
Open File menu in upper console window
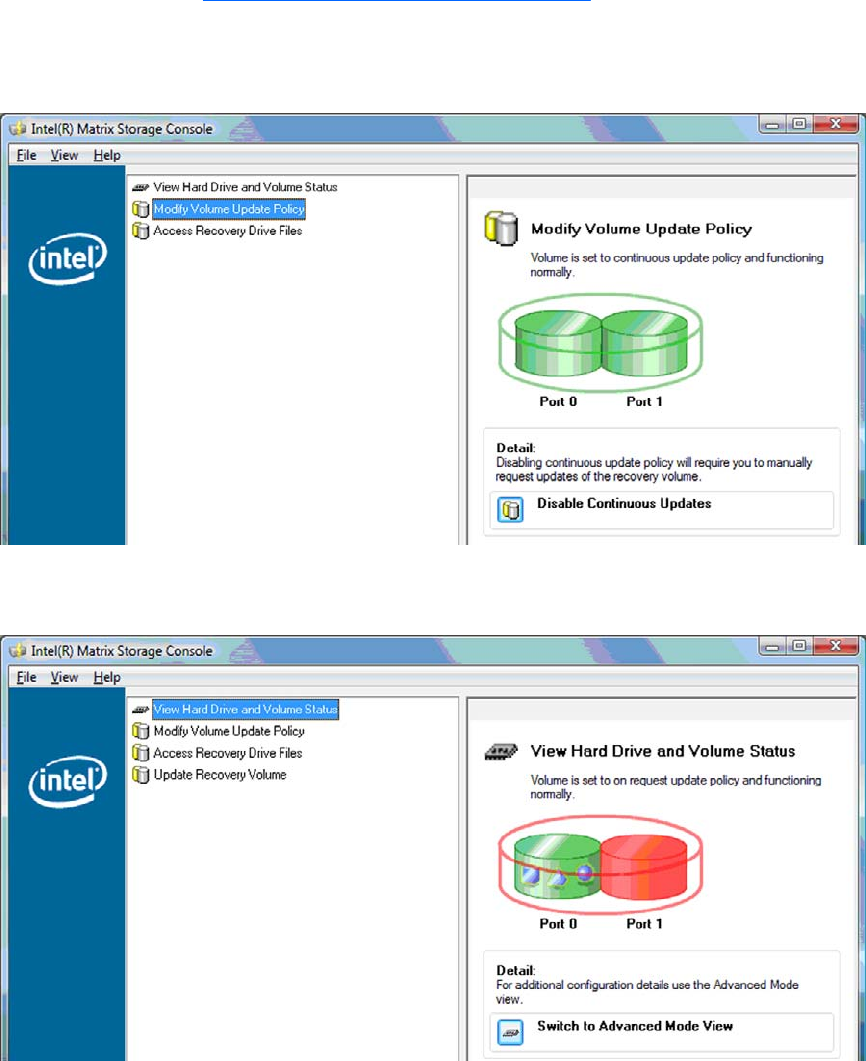pyautogui.click(x=26, y=155)
